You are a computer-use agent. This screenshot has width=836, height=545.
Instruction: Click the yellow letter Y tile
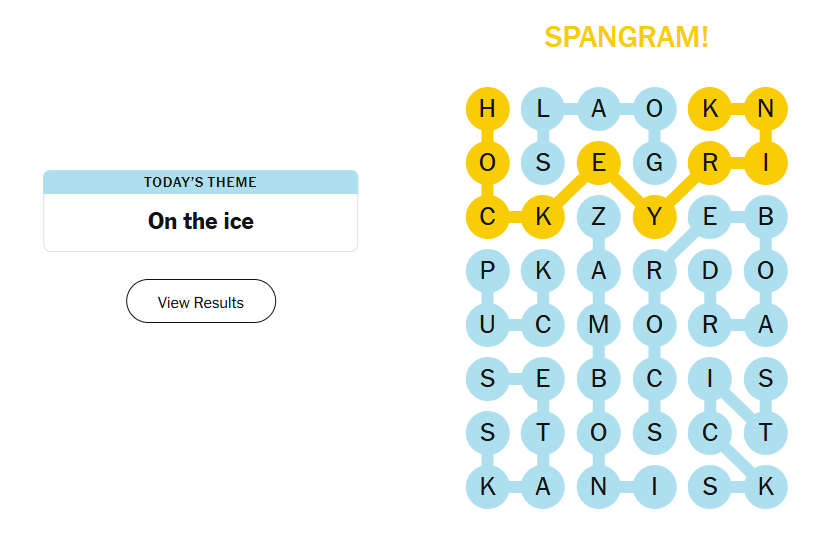pos(655,217)
